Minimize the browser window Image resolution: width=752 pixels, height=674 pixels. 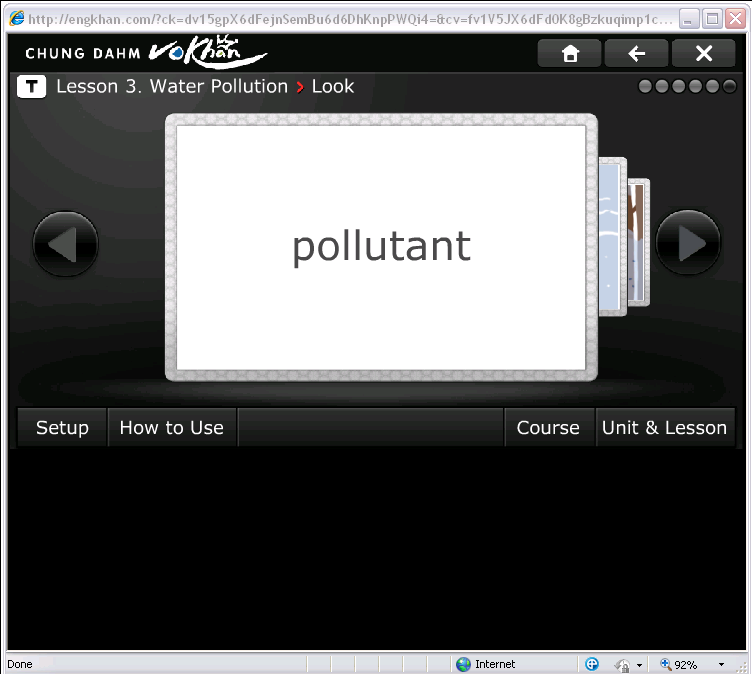tap(689, 19)
